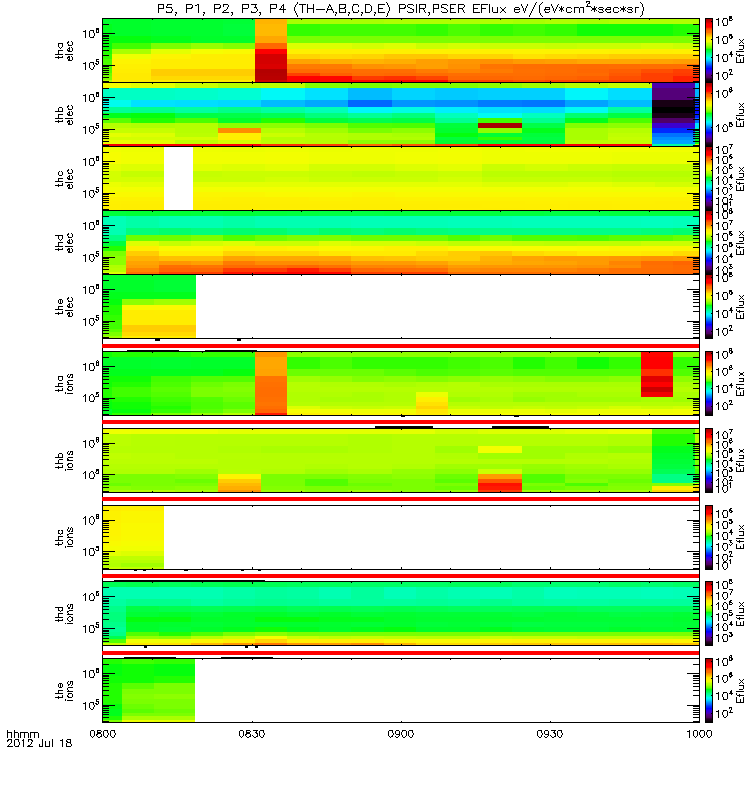The height and width of the screenshot is (800, 750).
Task: Click the Eflux label beside the ions
Action: (x=740, y=691)
